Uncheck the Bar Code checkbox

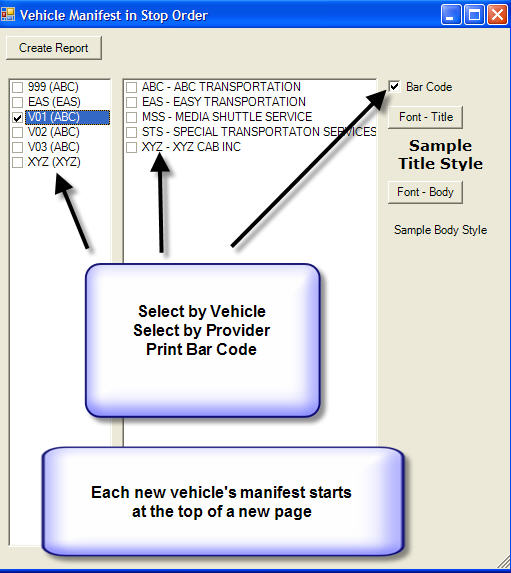pos(394,87)
